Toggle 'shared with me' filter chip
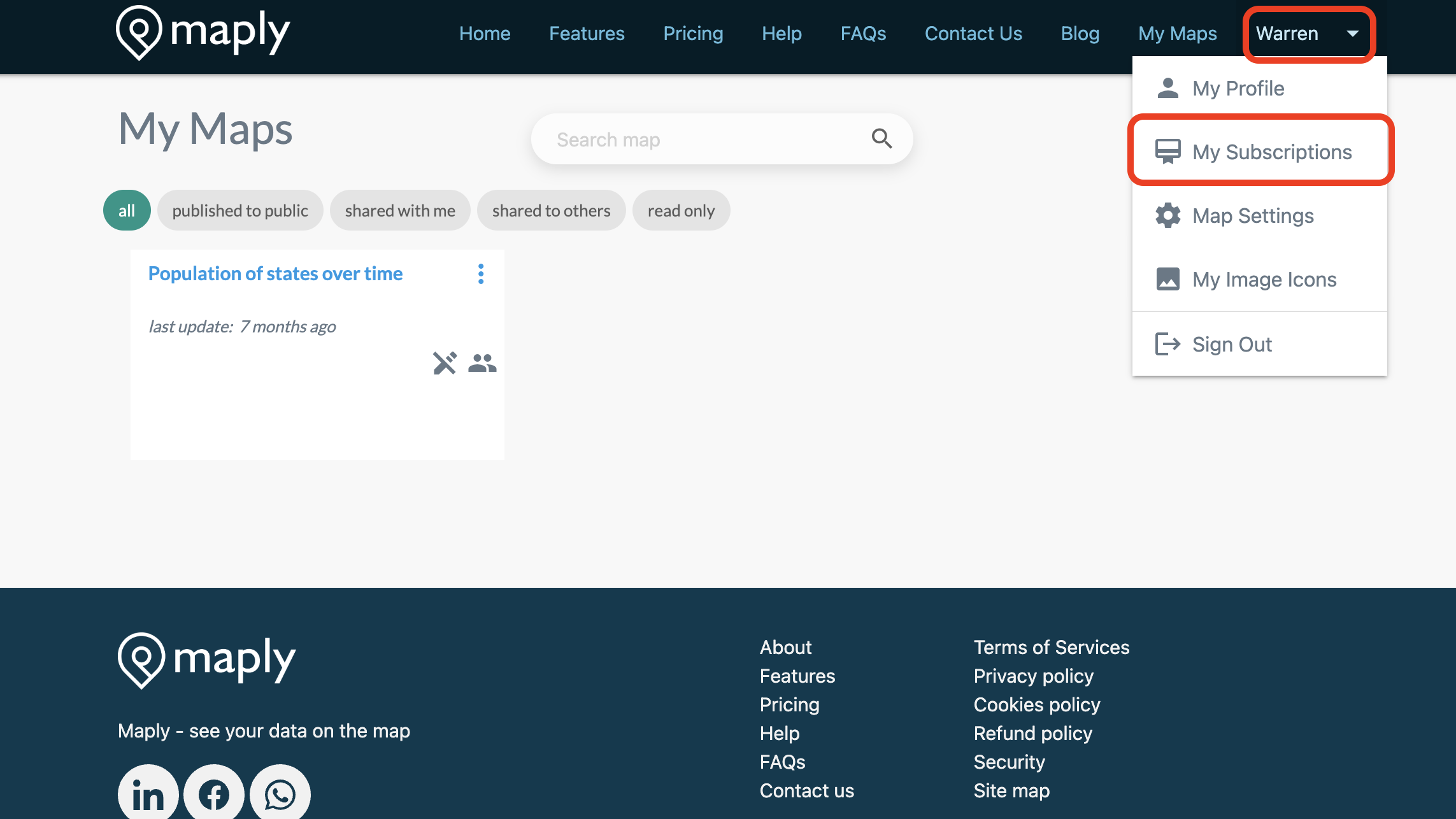The image size is (1456, 819). pyautogui.click(x=400, y=211)
